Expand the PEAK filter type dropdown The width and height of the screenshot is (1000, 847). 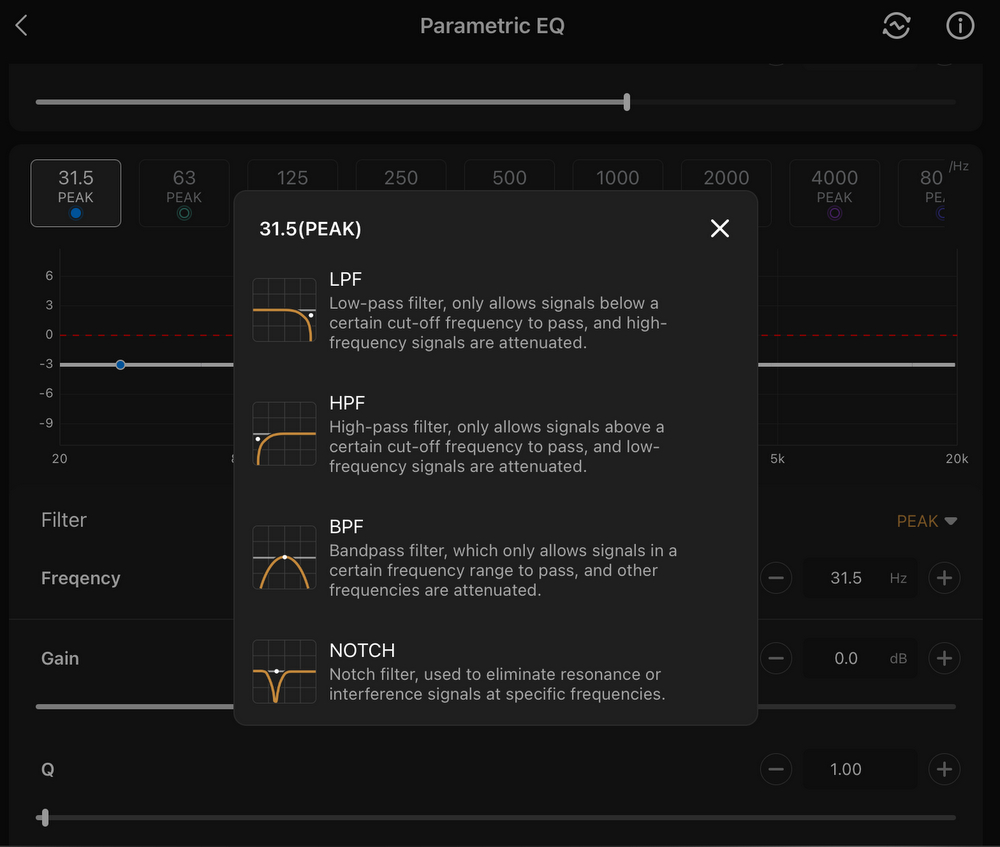point(927,521)
